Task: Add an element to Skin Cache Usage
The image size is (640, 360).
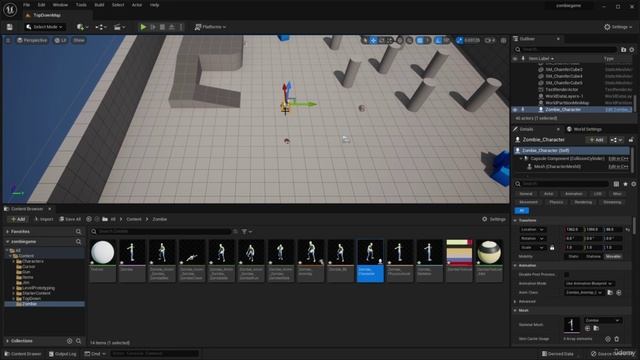Action: [x=608, y=339]
